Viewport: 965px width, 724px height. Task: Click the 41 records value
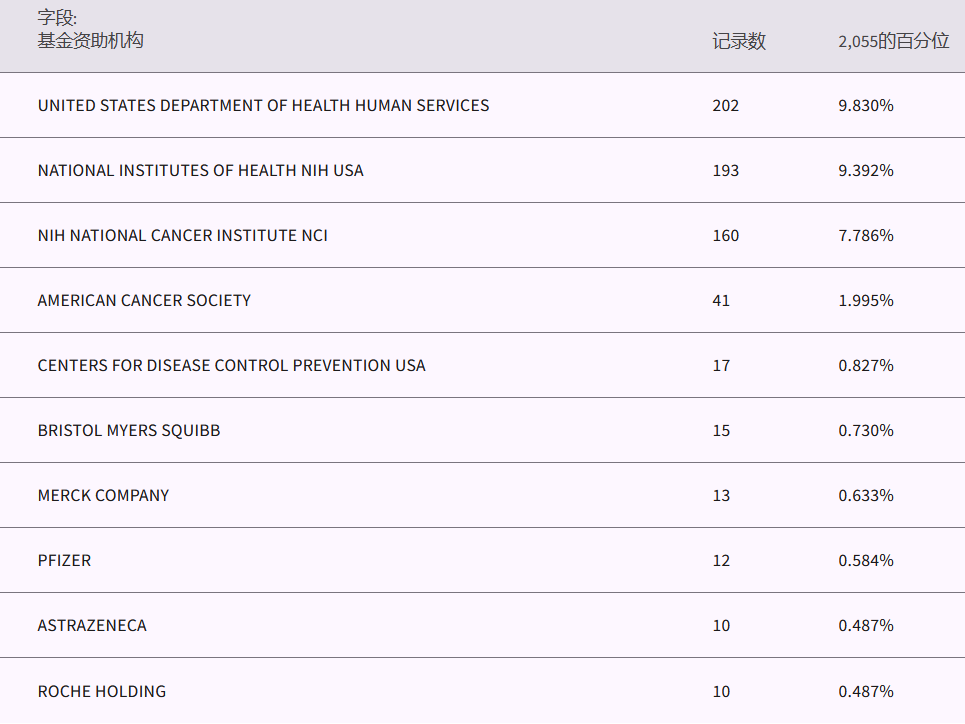[x=721, y=300]
